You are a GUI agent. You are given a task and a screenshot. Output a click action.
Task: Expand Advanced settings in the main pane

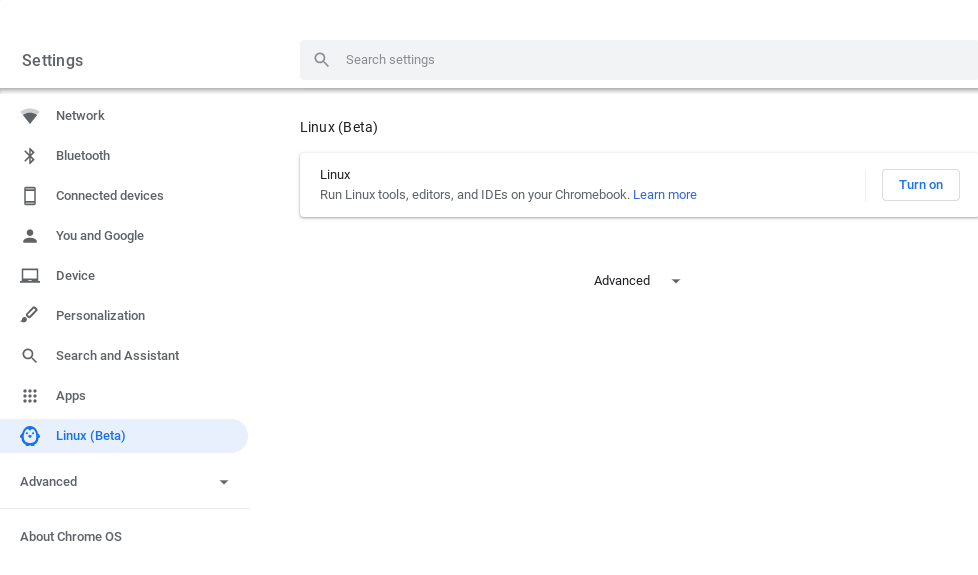(636, 281)
